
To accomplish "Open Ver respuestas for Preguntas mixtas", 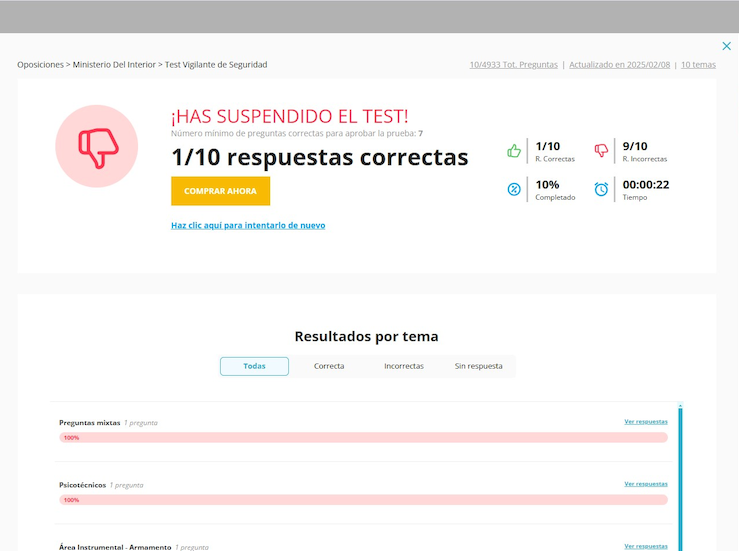I will point(646,421).
